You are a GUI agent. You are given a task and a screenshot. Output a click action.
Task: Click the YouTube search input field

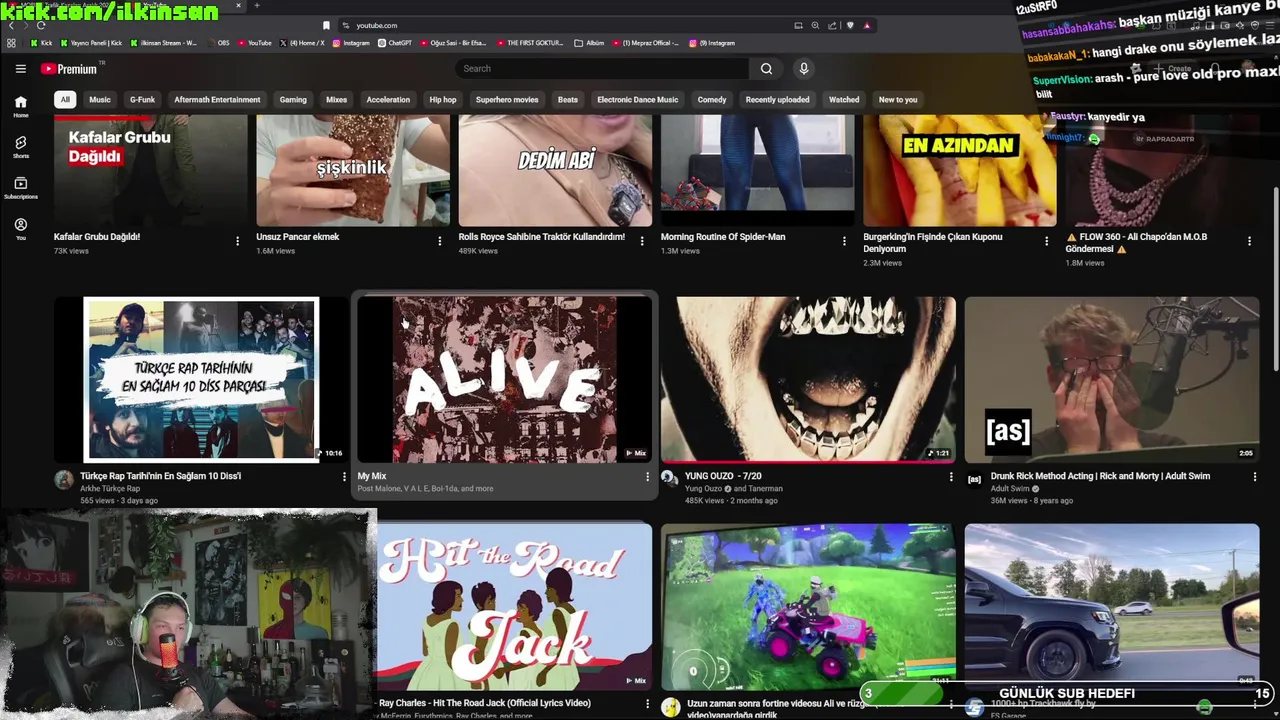[x=602, y=69]
